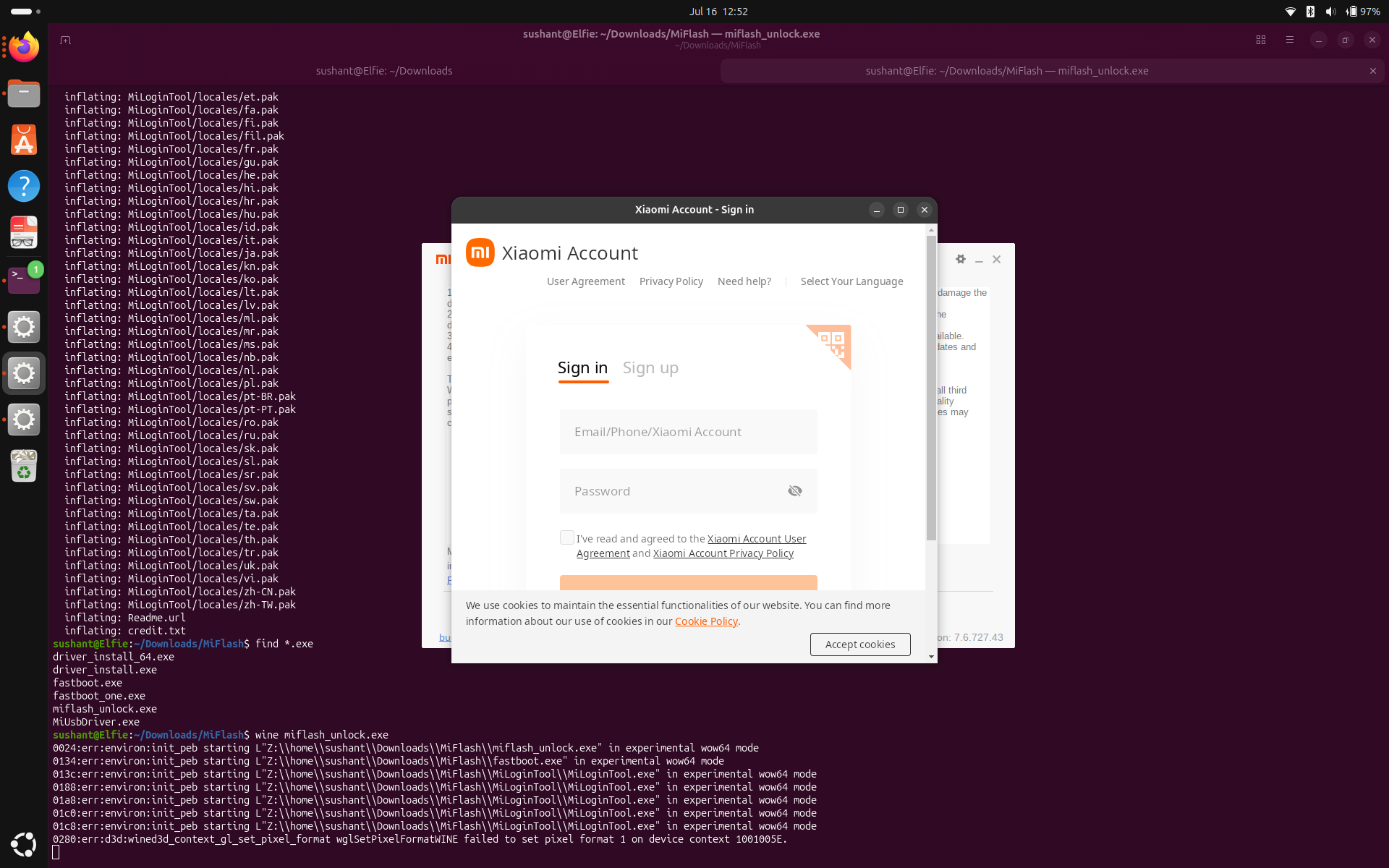1389x868 pixels.
Task: Accept cookies button
Action: pyautogui.click(x=860, y=644)
